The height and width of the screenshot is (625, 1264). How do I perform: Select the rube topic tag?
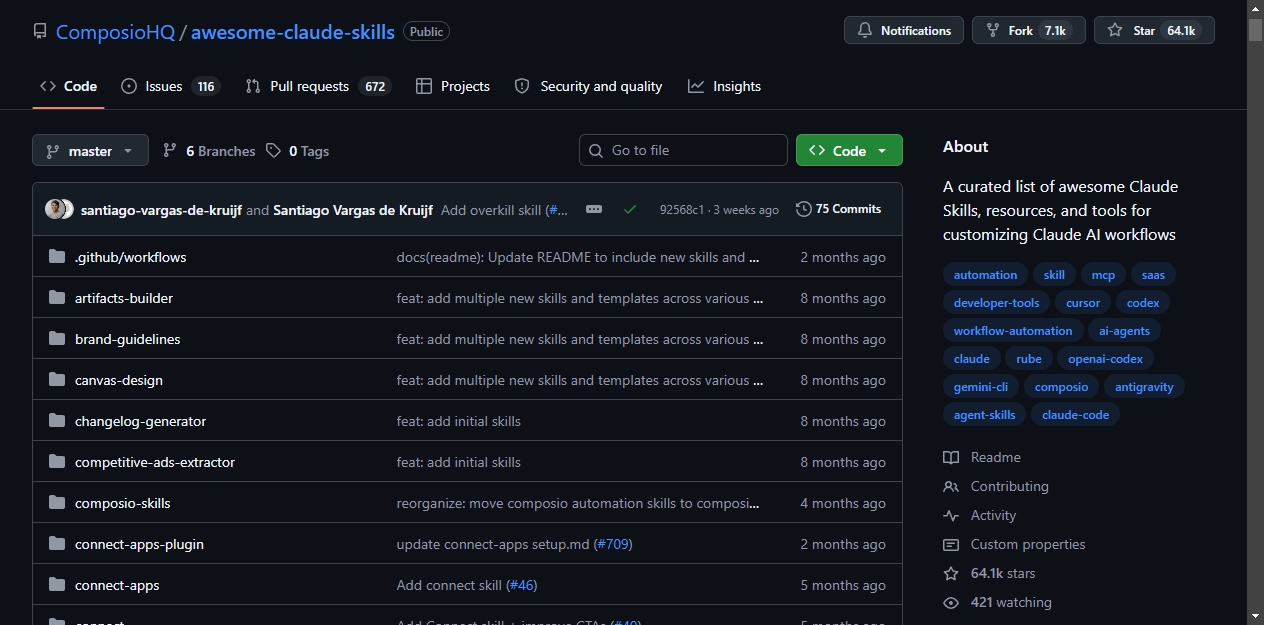(x=1029, y=359)
